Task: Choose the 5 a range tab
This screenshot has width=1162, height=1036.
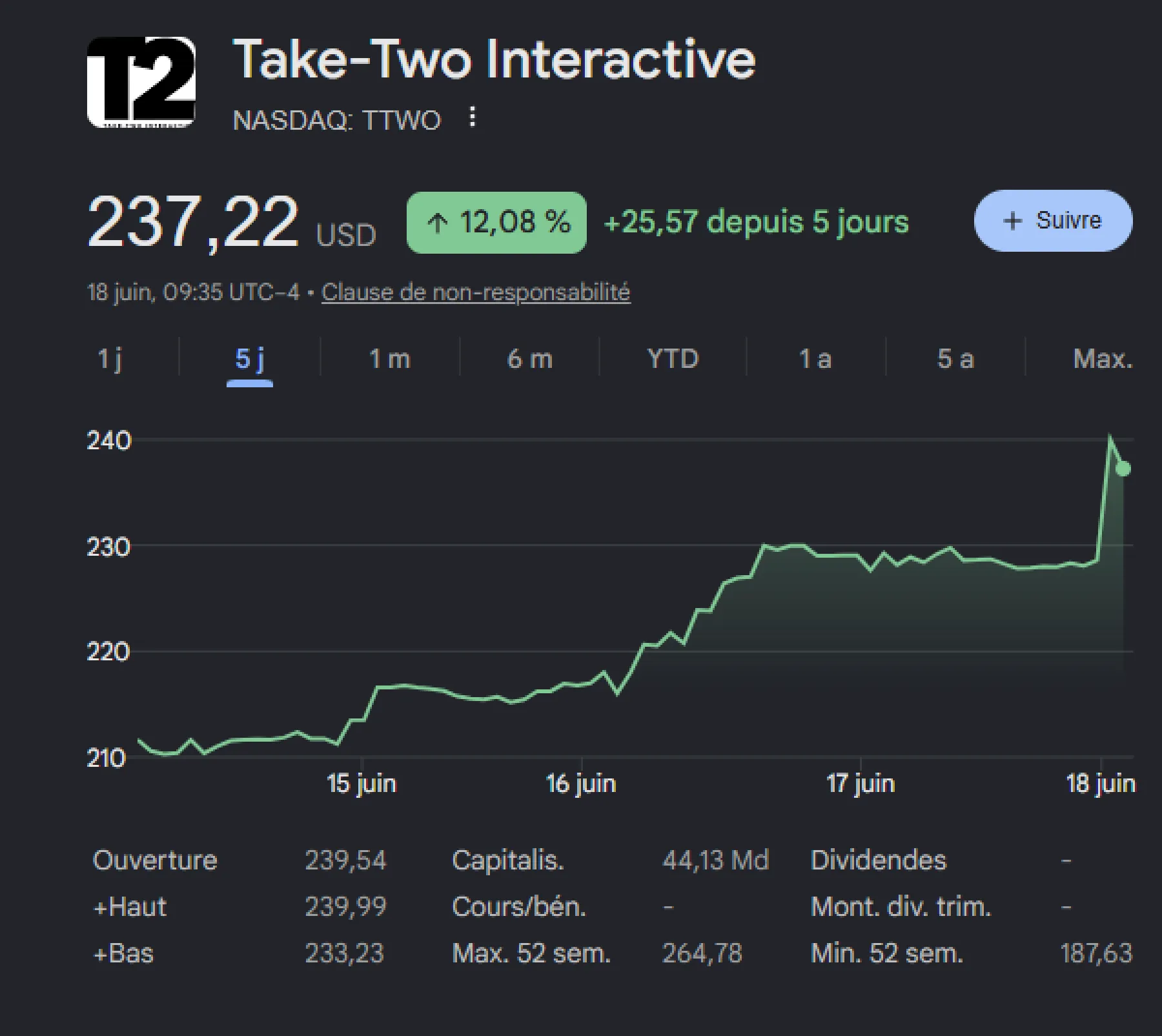Action: [x=955, y=359]
